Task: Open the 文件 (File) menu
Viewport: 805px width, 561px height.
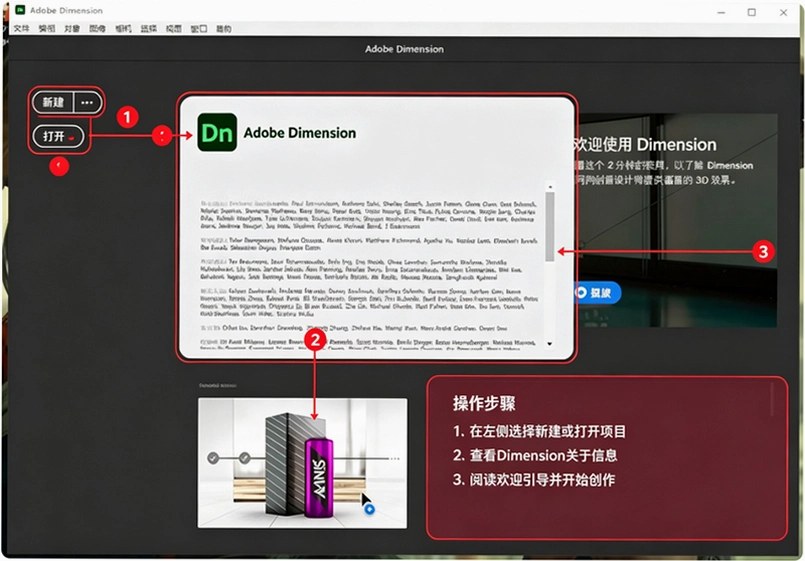Action: tap(21, 29)
